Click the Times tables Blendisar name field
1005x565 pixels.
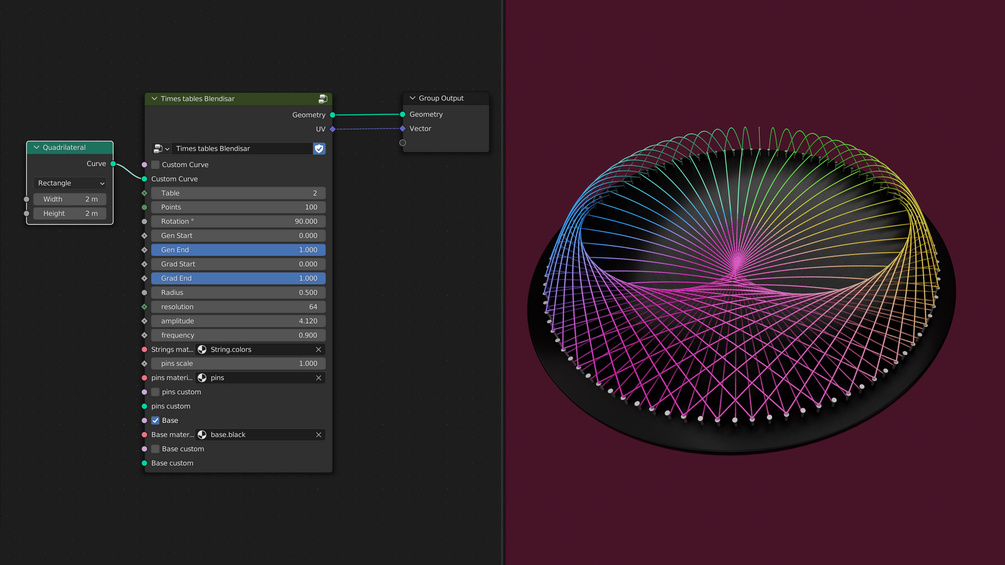click(x=242, y=149)
